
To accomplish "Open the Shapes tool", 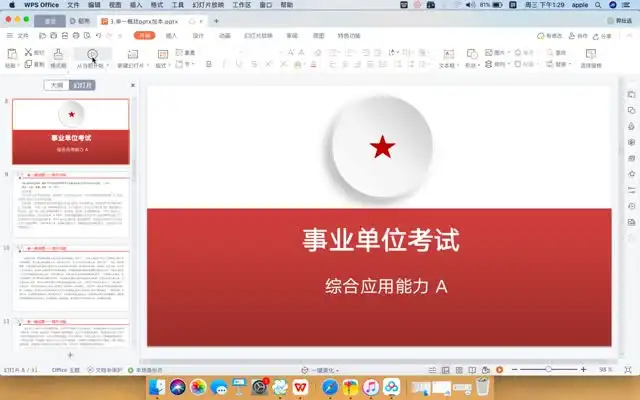I will click(470, 53).
